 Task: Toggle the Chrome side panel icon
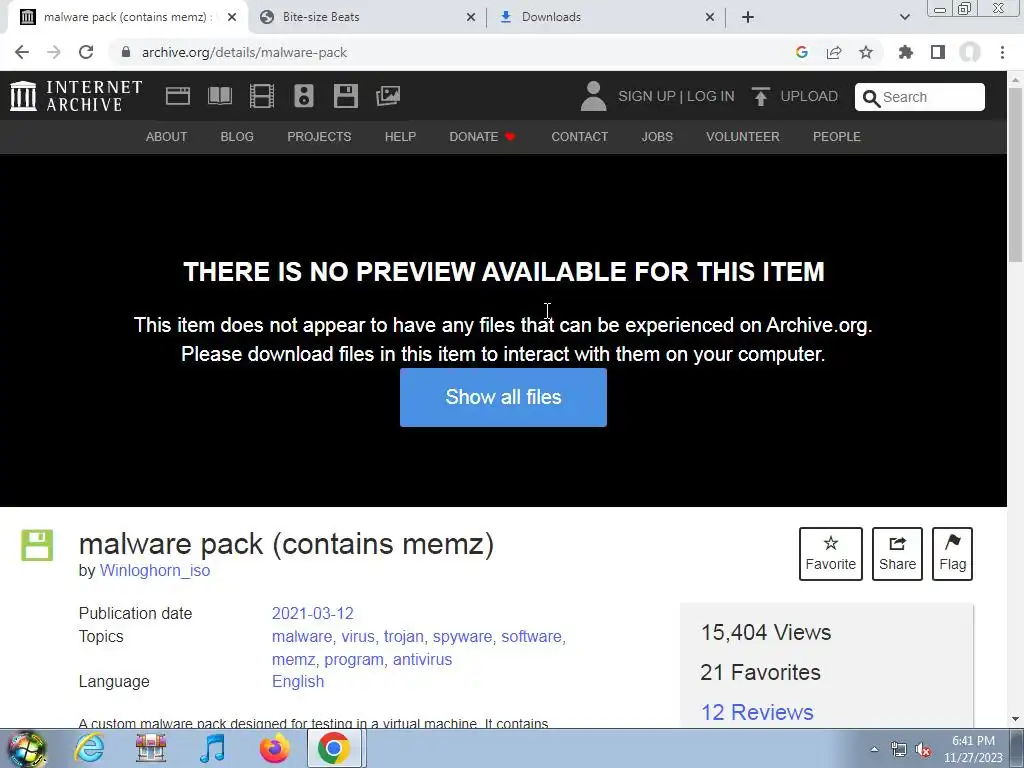click(x=938, y=52)
